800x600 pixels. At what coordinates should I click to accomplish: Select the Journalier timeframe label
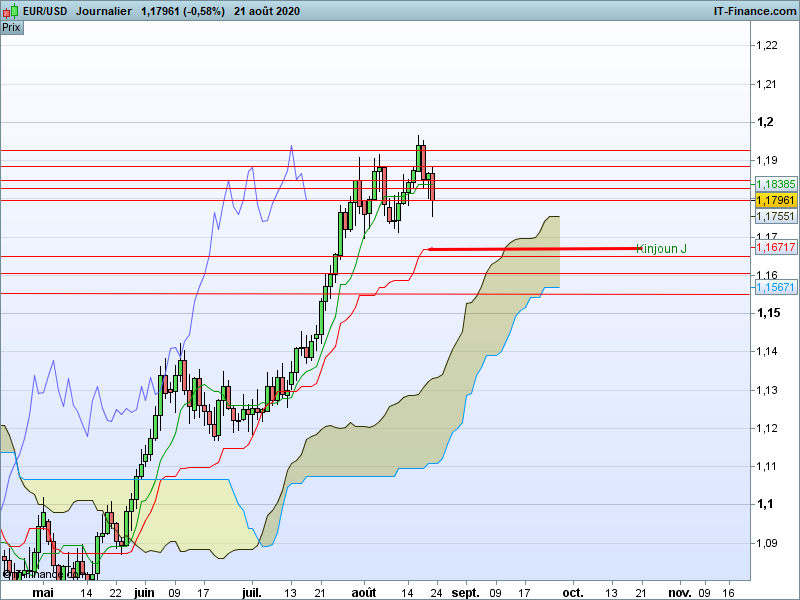104,11
